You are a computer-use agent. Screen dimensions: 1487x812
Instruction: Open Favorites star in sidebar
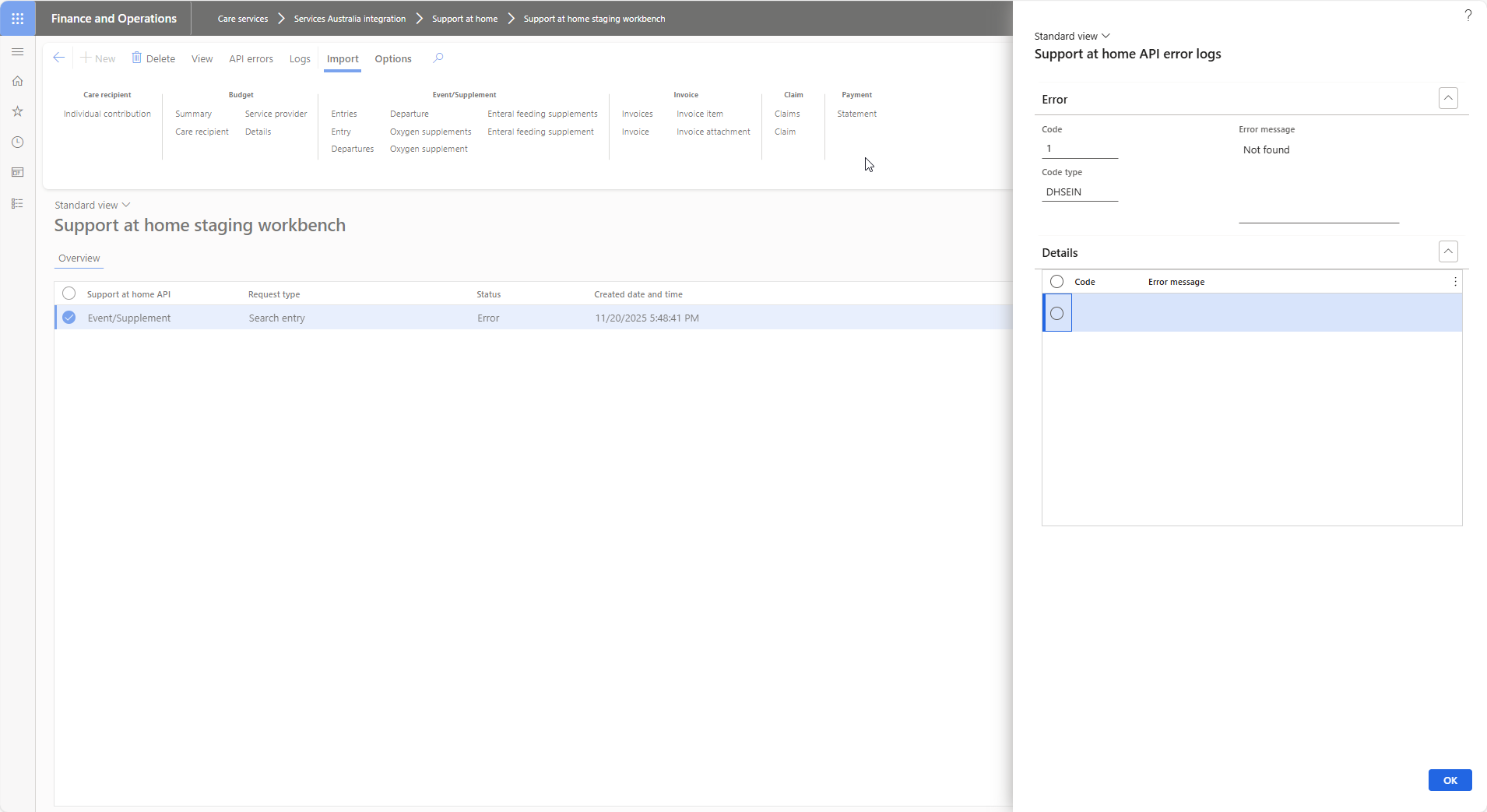pos(17,111)
